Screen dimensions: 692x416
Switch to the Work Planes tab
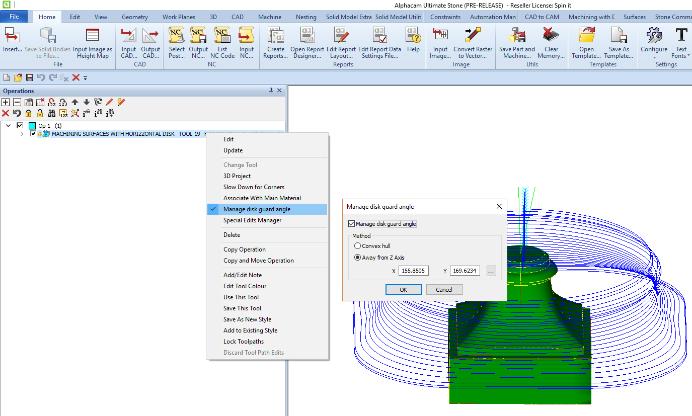tap(179, 17)
